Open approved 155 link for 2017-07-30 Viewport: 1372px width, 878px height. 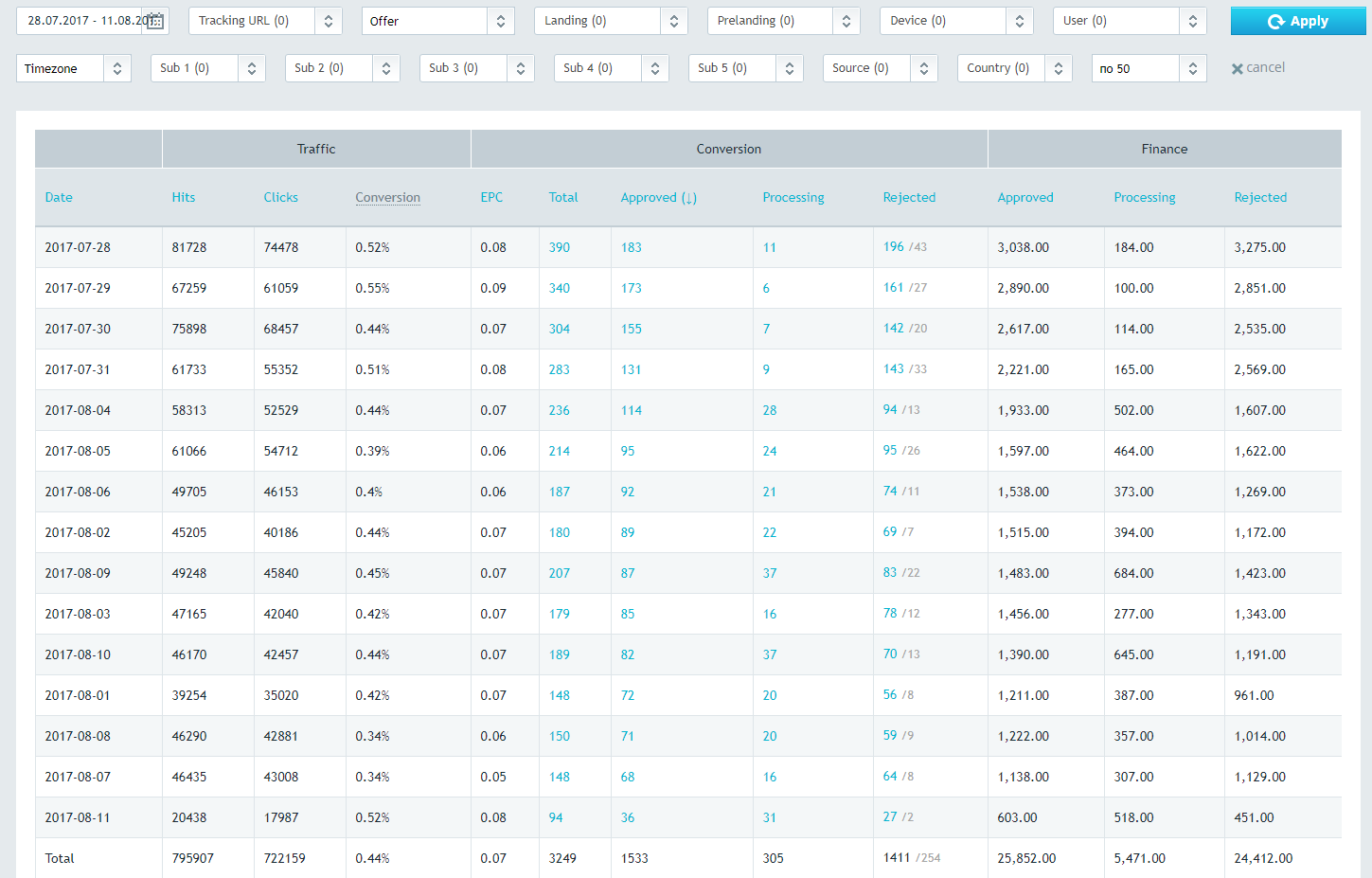[x=632, y=329]
